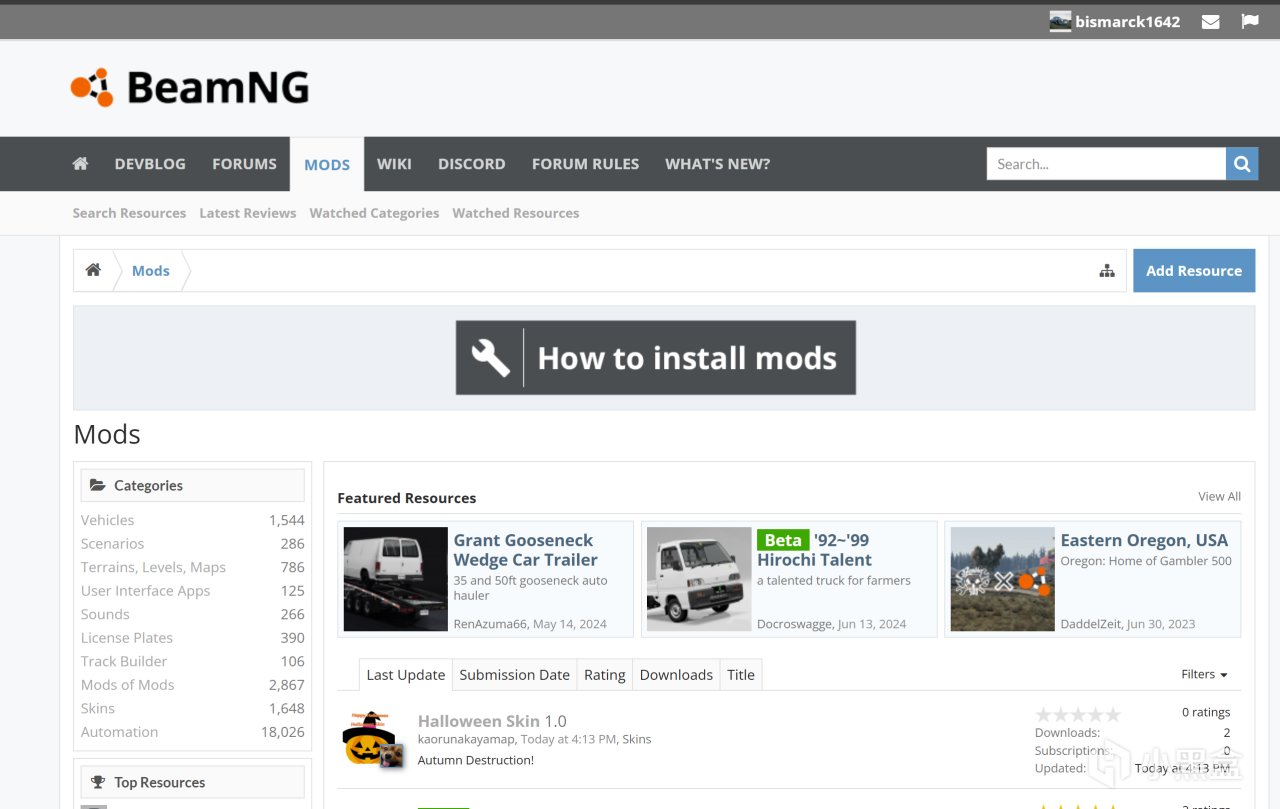Open Mods of Mods category
The image size is (1280, 809).
127,685
